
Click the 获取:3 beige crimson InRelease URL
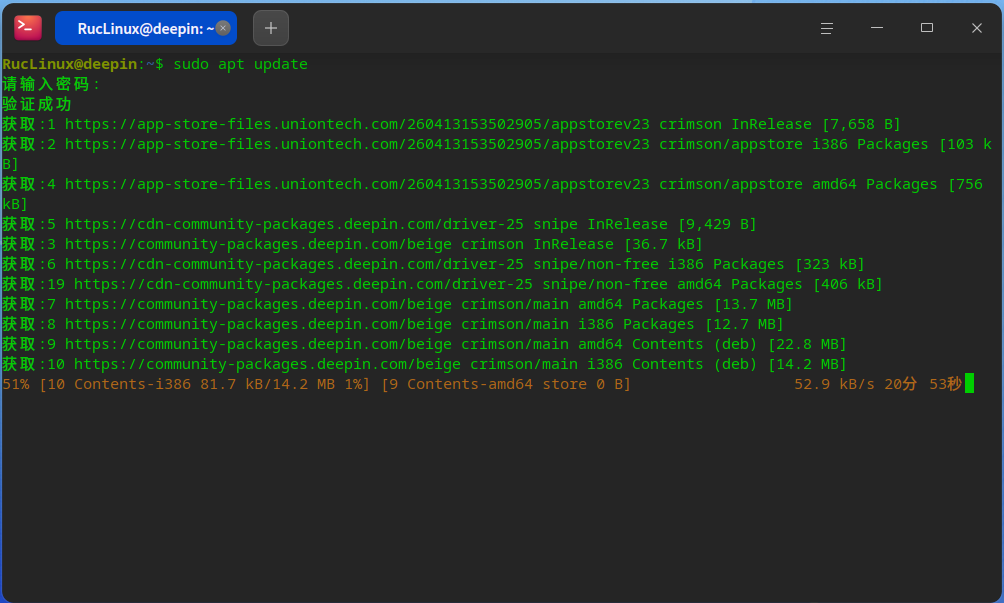coord(258,245)
